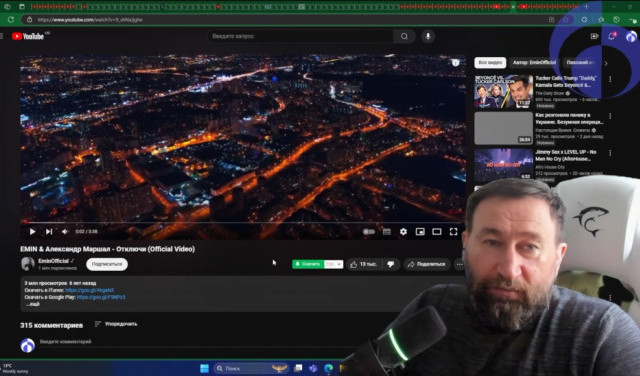Mute the player volume
This screenshot has width=640, height=376.
coord(65,231)
